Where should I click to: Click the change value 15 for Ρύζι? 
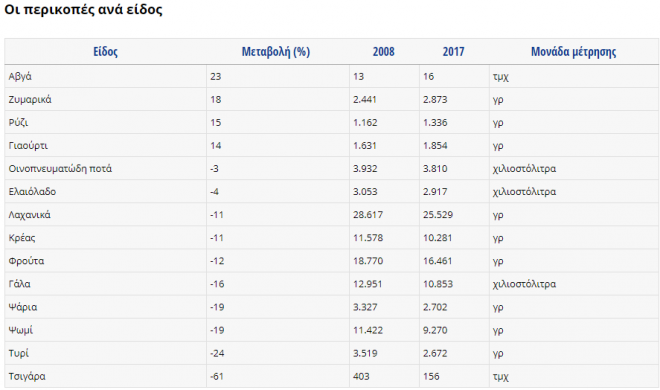(x=216, y=123)
